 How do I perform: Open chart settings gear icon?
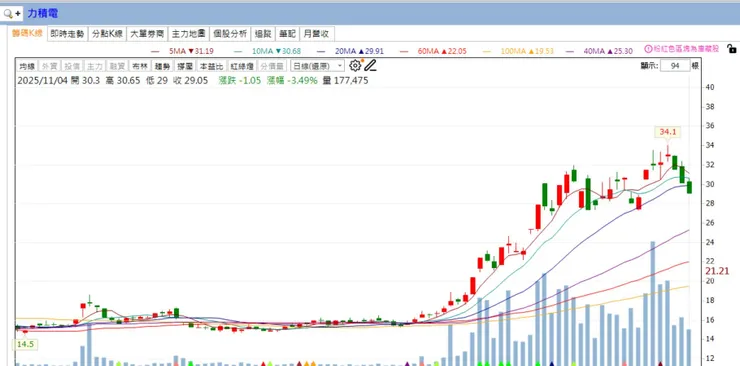(355, 66)
